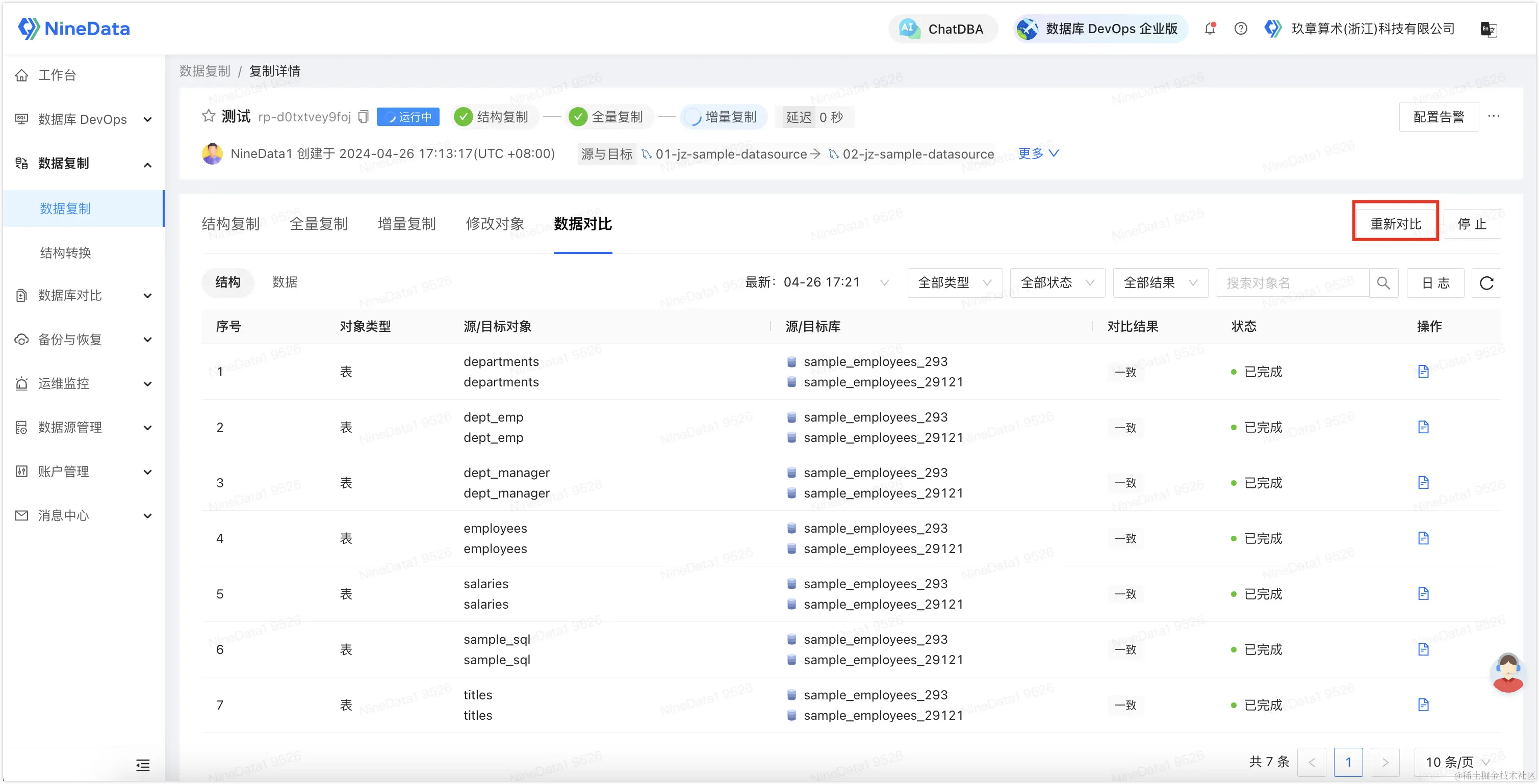View details for departments row
Screen dimensions: 1539x784
click(x=1423, y=372)
